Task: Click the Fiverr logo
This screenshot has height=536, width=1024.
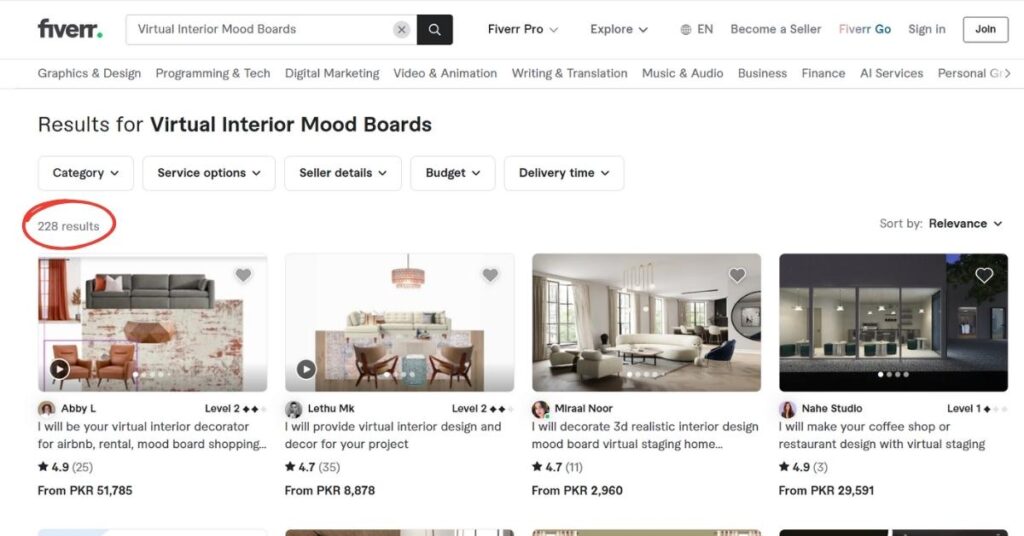Action: tap(70, 29)
